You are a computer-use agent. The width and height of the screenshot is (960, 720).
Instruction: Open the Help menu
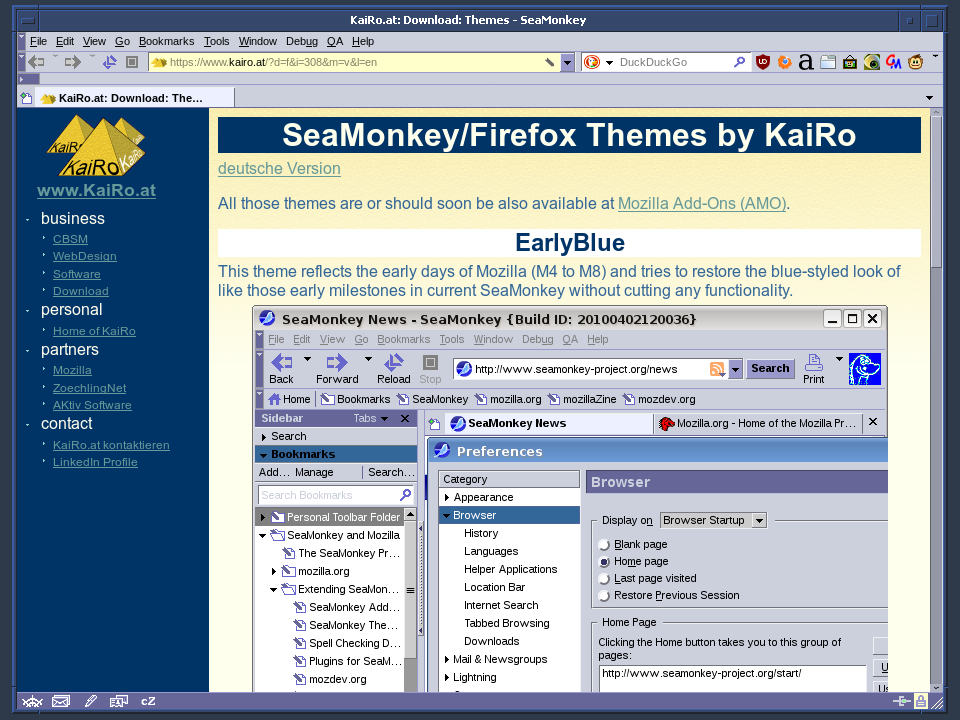click(363, 41)
